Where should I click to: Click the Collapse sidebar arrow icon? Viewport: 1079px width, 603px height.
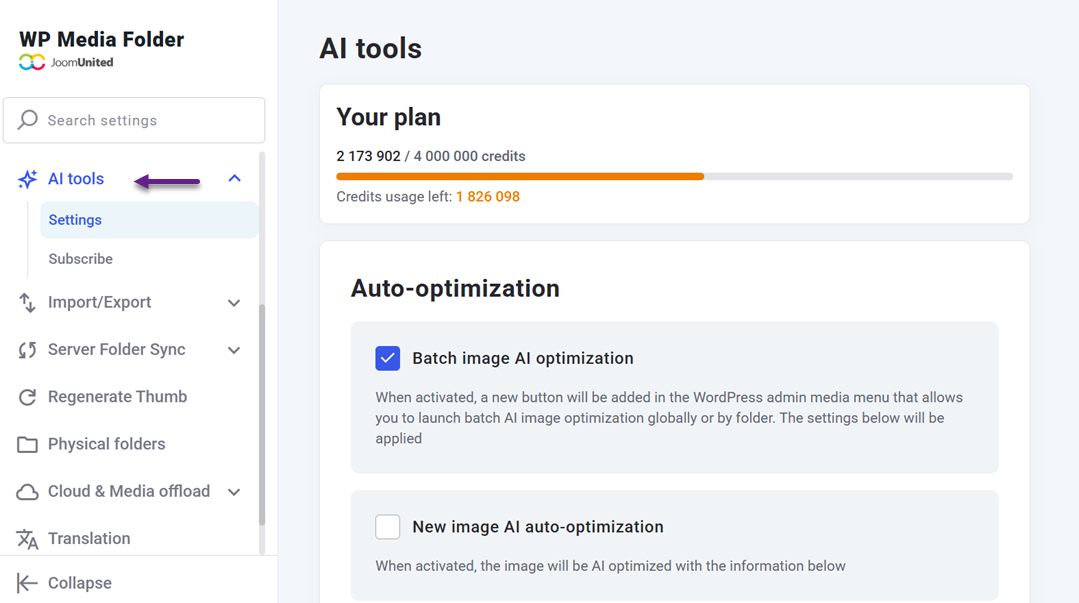[x=27, y=583]
